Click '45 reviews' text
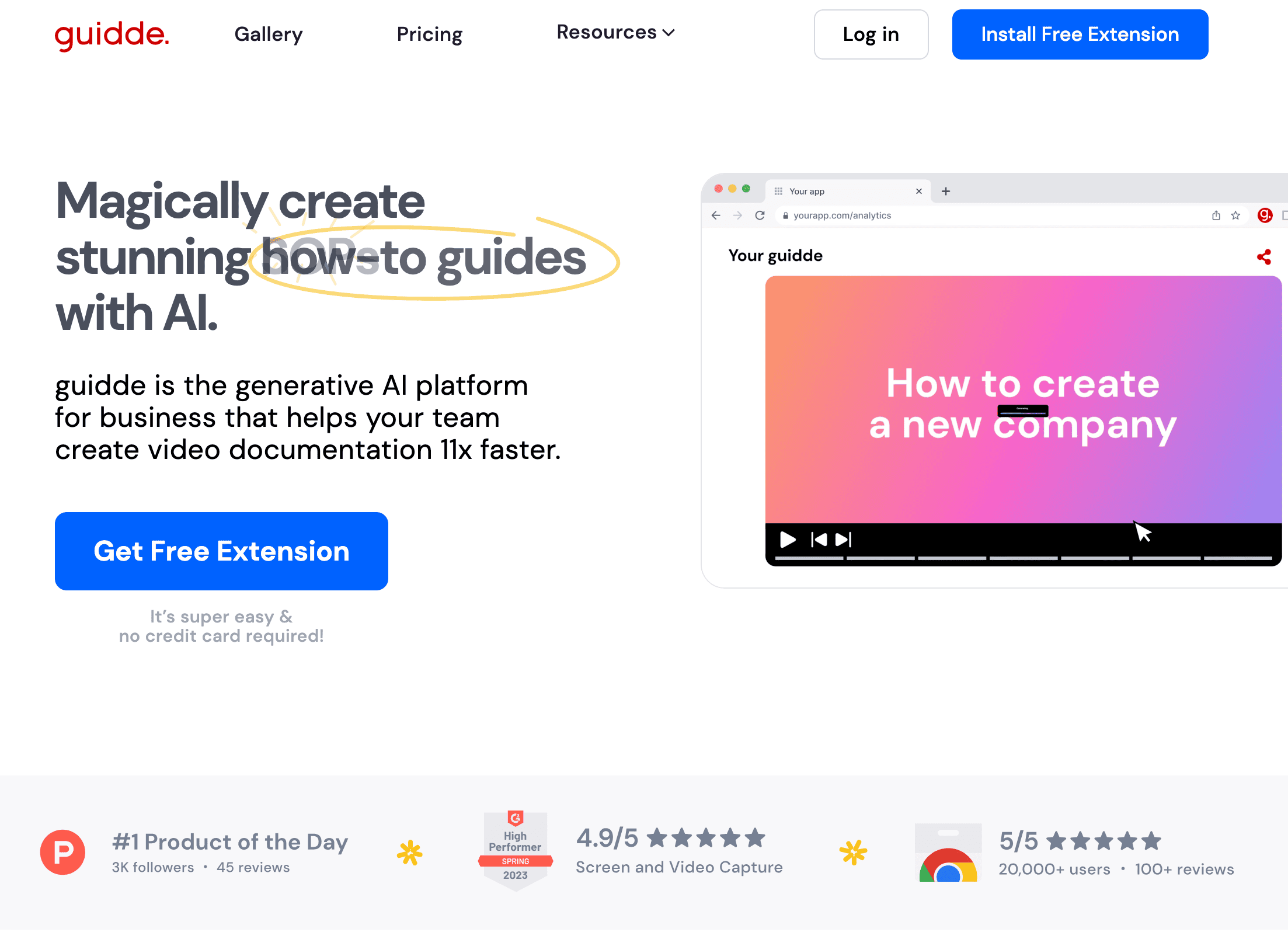The image size is (1288, 946). click(x=253, y=867)
